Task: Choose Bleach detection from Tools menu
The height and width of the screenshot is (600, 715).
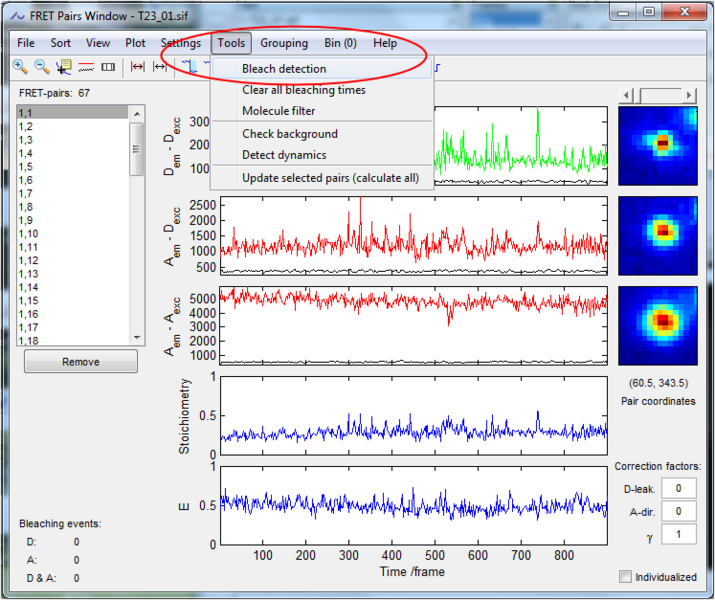Action: click(284, 69)
